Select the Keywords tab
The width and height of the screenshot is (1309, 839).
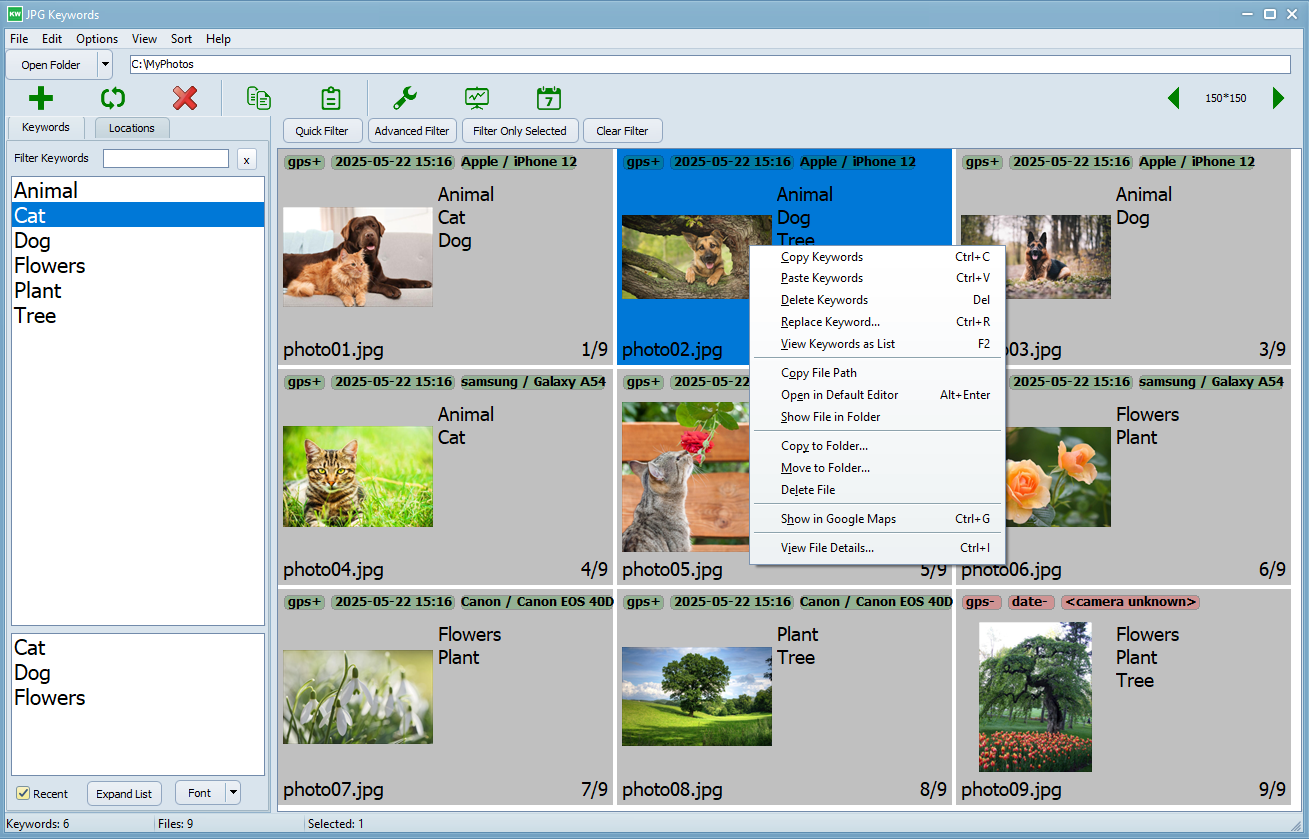point(46,127)
